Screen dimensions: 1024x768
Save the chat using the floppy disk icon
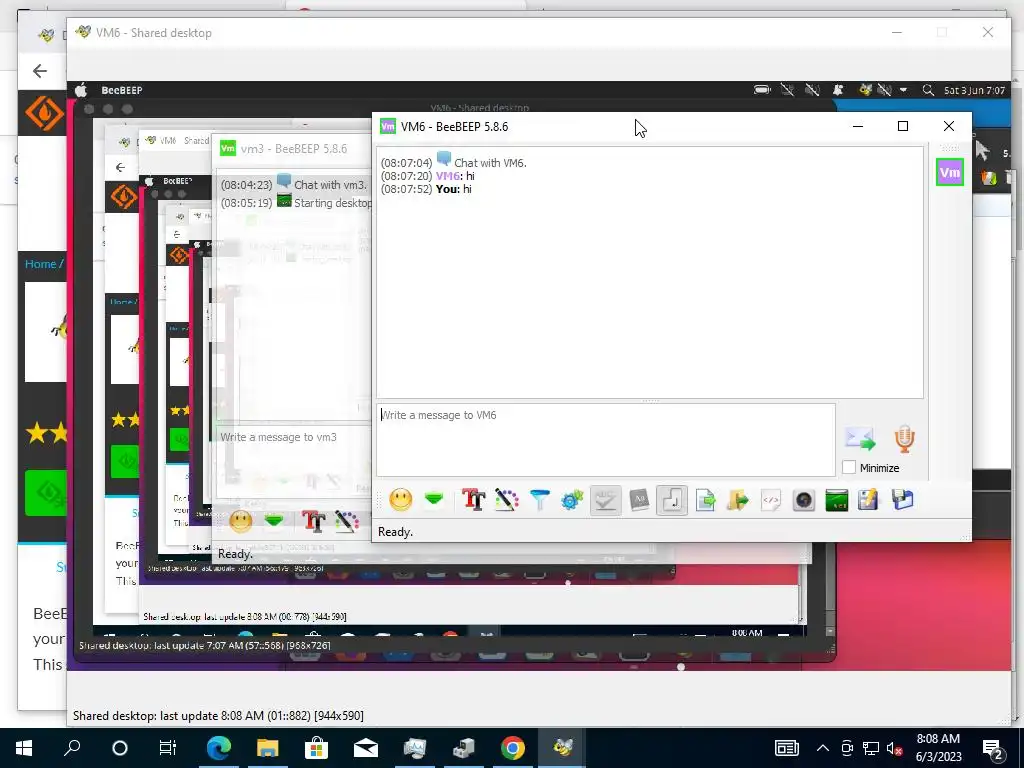(x=903, y=500)
